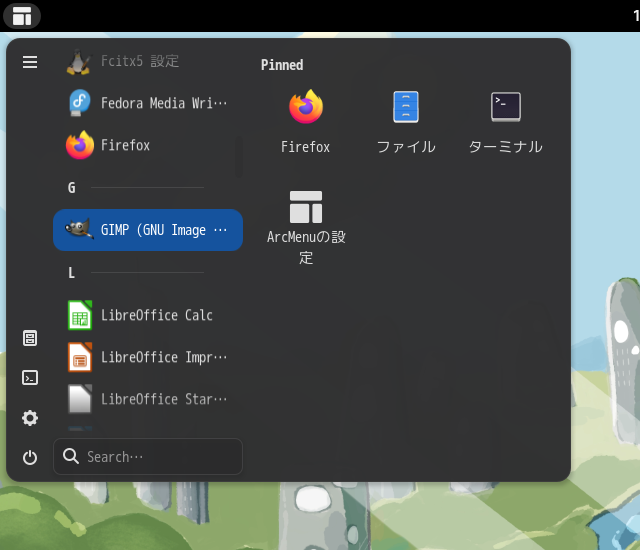Screen dimensions: 640x550
Task: Open pinned ターミナル app
Action: pyautogui.click(x=506, y=122)
